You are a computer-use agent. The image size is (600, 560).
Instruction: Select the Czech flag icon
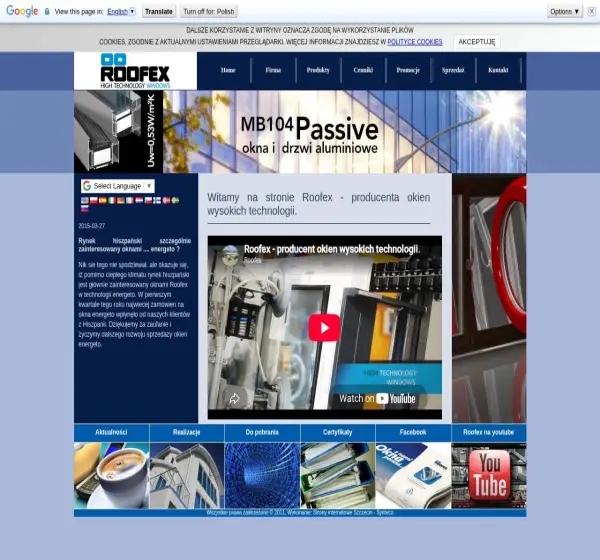coord(148,200)
